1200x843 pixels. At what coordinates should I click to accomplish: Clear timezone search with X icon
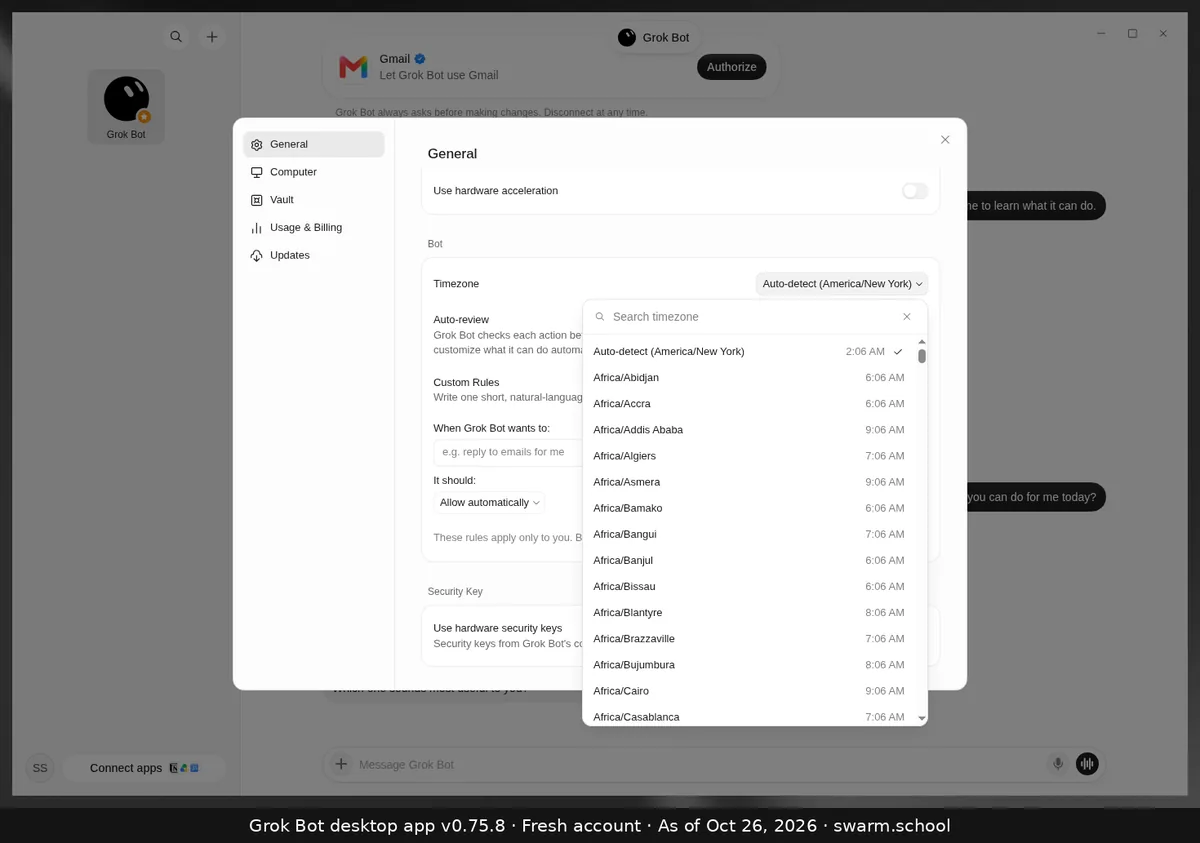click(907, 317)
